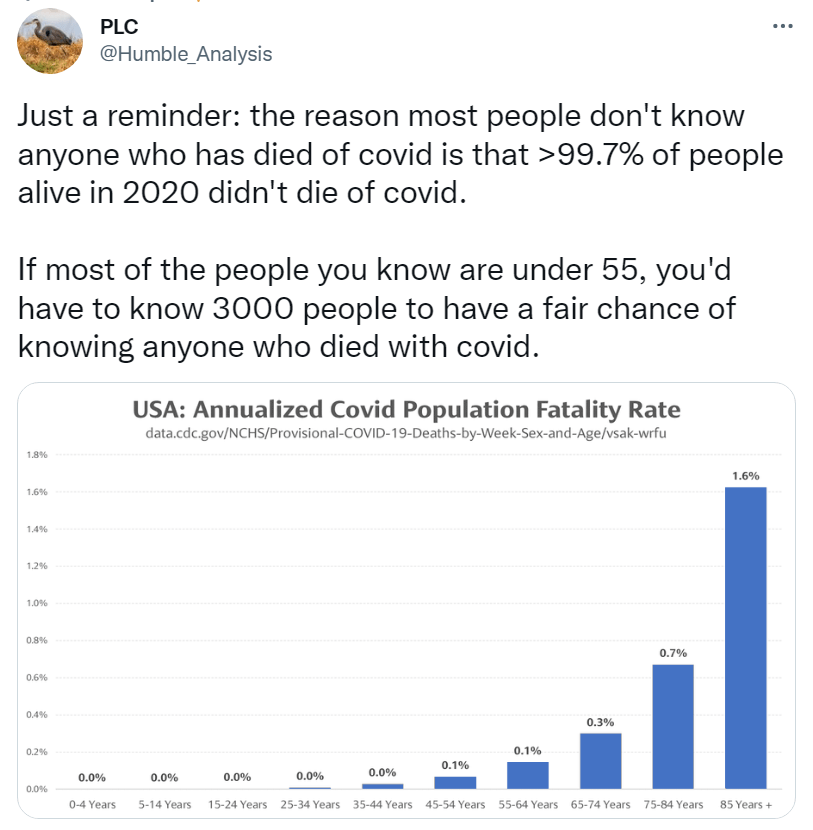This screenshot has height=830, width=813.
Task: Click the 1.6% value label
Action: tap(745, 475)
